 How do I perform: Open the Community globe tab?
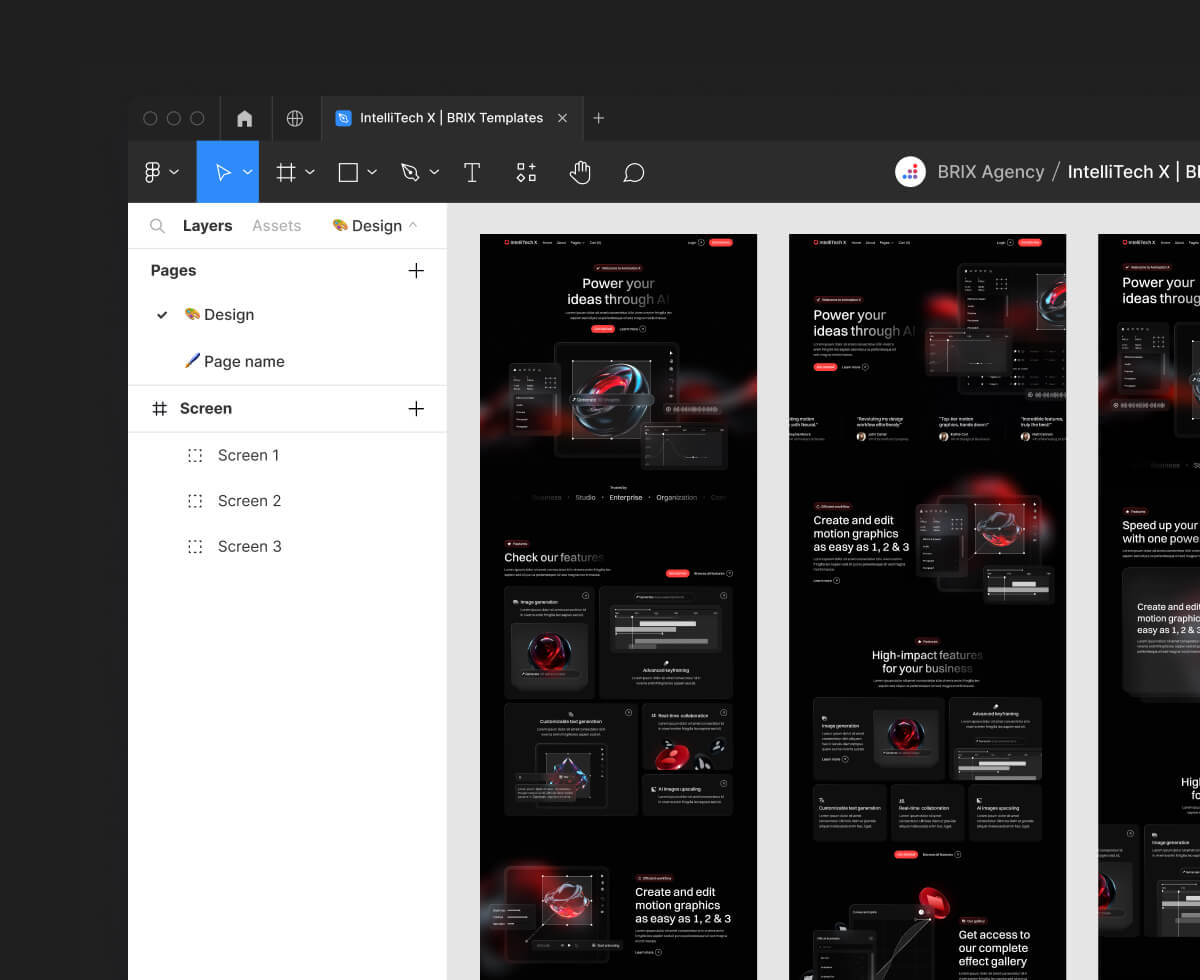295,118
